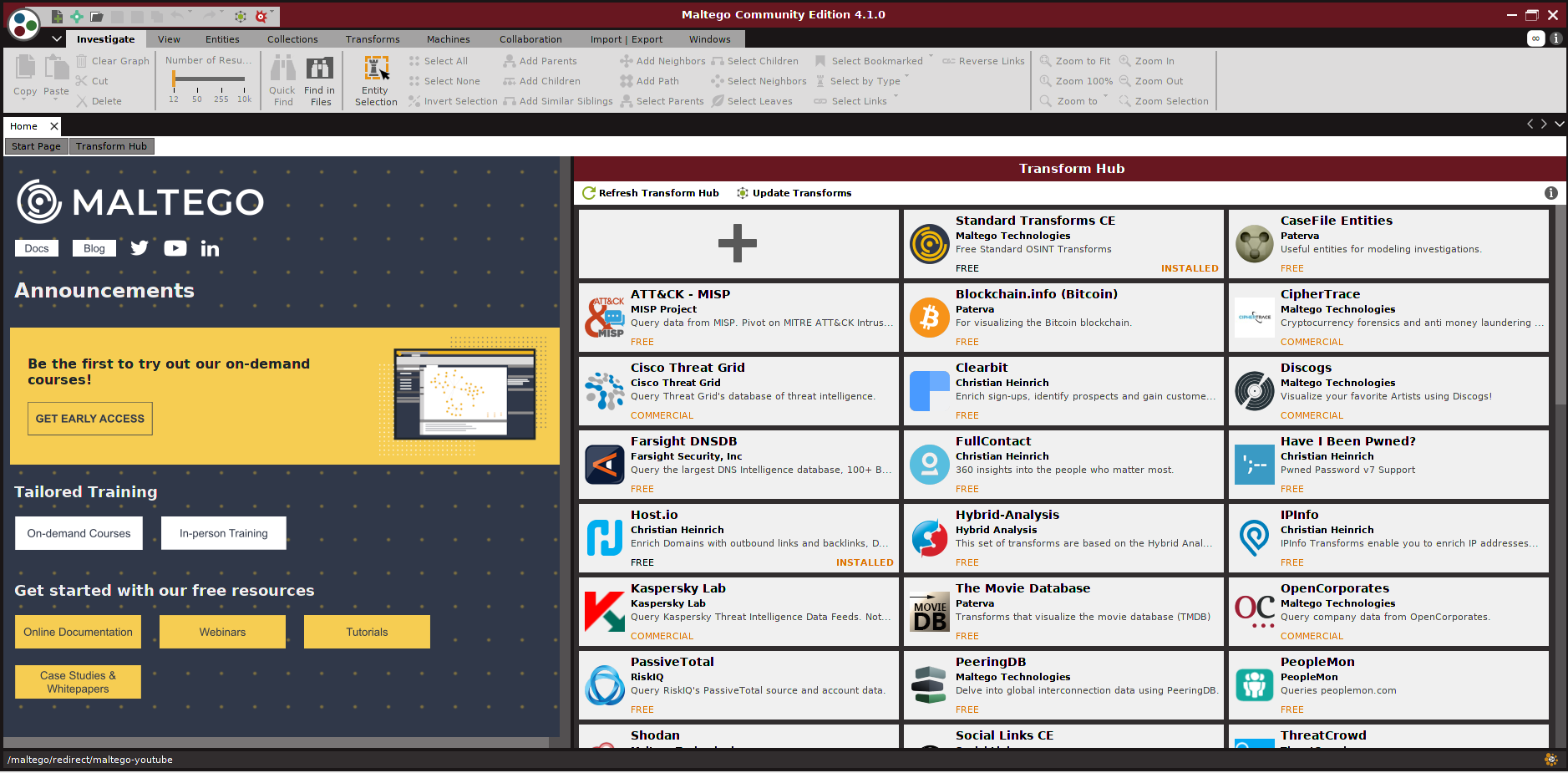Click the green crosshair add-entity toolbar icon
Viewport: 1568px width, 773px height.
tap(76, 16)
